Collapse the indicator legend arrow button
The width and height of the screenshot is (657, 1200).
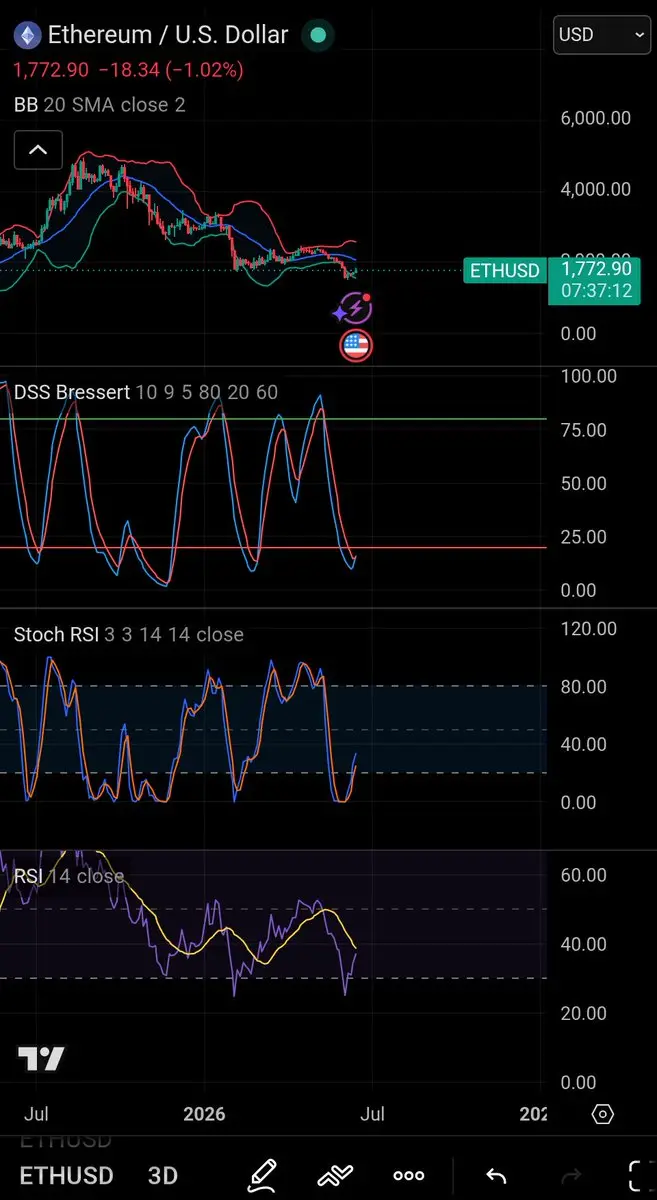38,151
